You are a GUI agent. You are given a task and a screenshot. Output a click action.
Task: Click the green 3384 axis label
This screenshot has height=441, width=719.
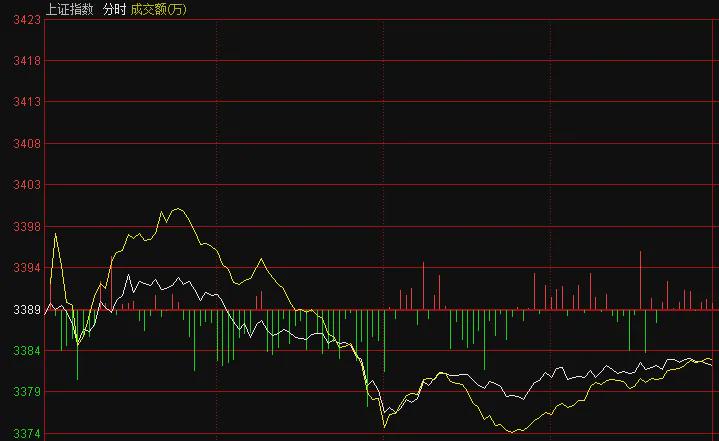click(x=27, y=351)
